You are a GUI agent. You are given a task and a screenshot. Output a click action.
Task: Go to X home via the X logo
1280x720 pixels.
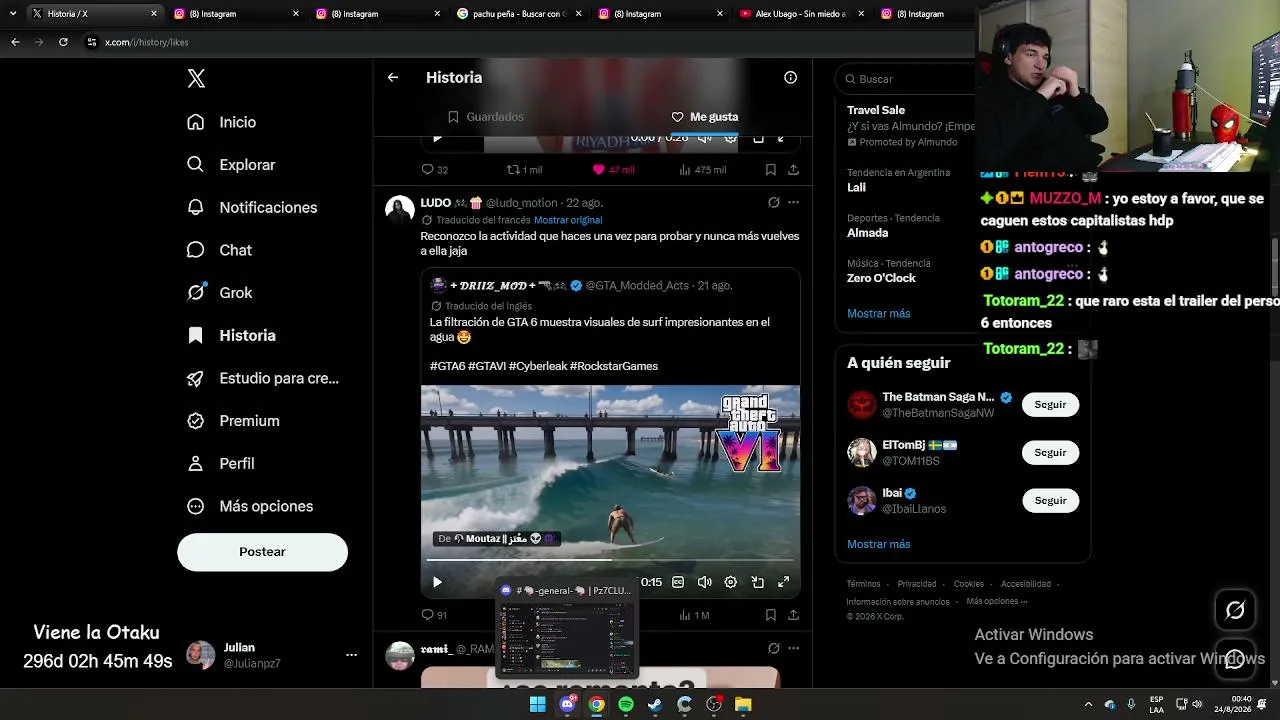click(x=196, y=79)
